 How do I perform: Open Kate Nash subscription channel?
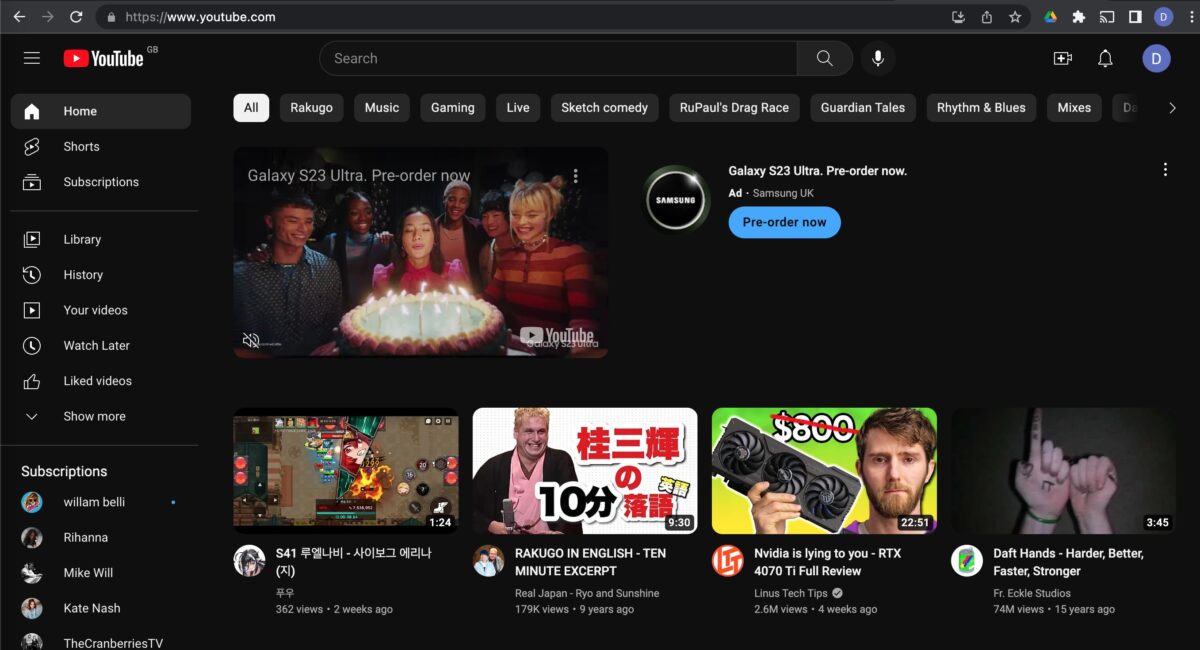[100, 608]
